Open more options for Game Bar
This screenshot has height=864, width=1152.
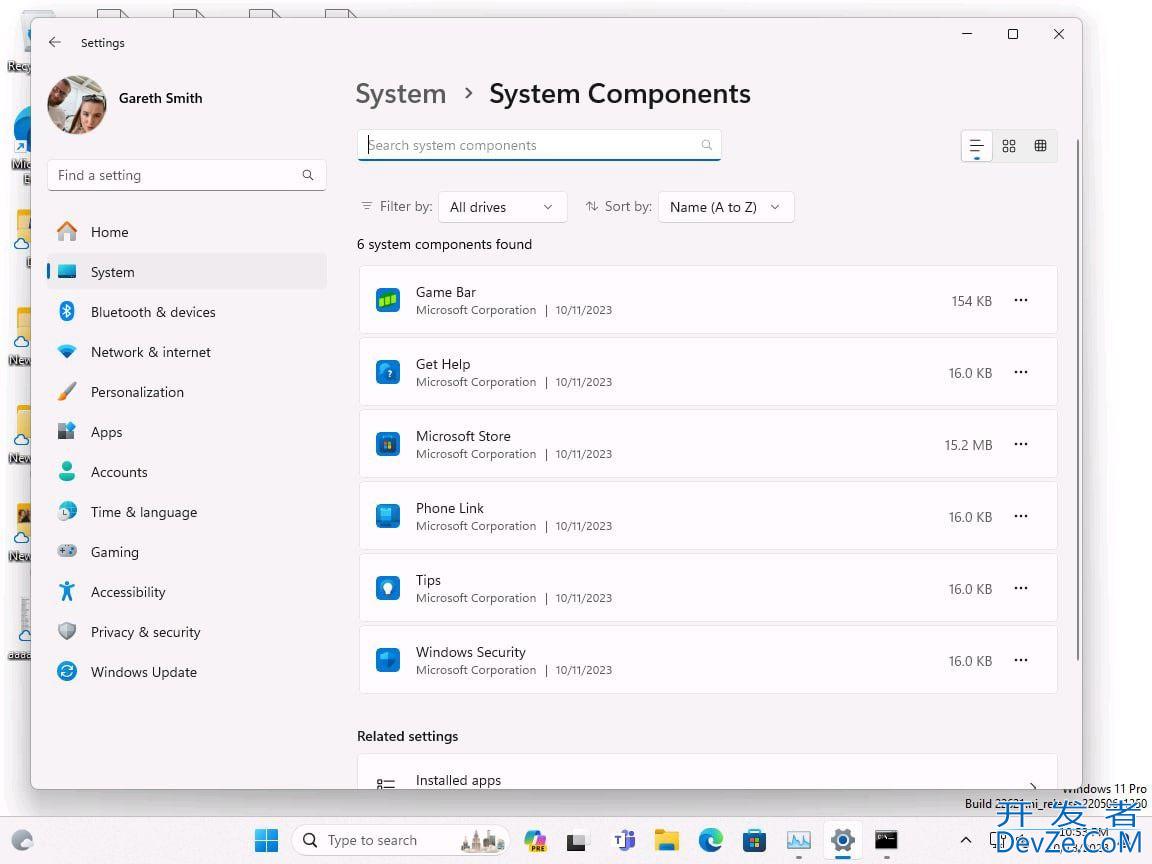click(x=1020, y=300)
